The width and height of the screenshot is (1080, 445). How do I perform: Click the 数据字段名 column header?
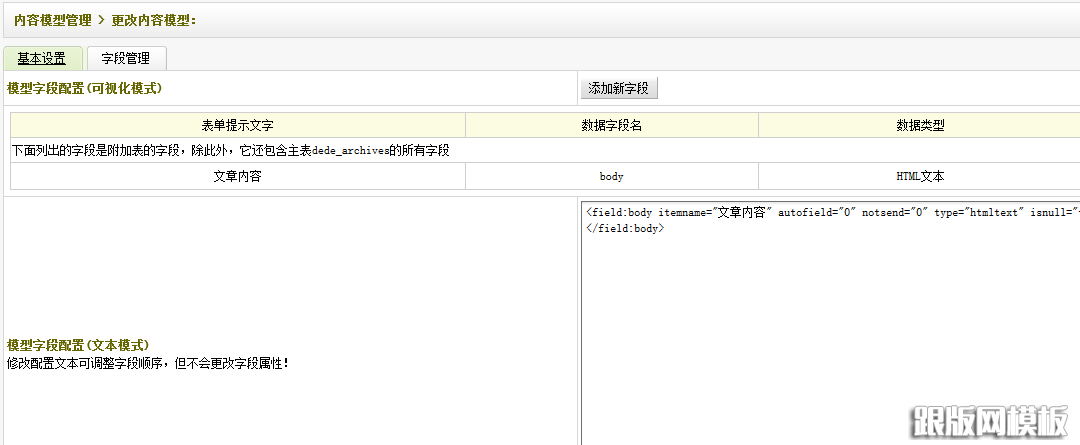tap(612, 125)
